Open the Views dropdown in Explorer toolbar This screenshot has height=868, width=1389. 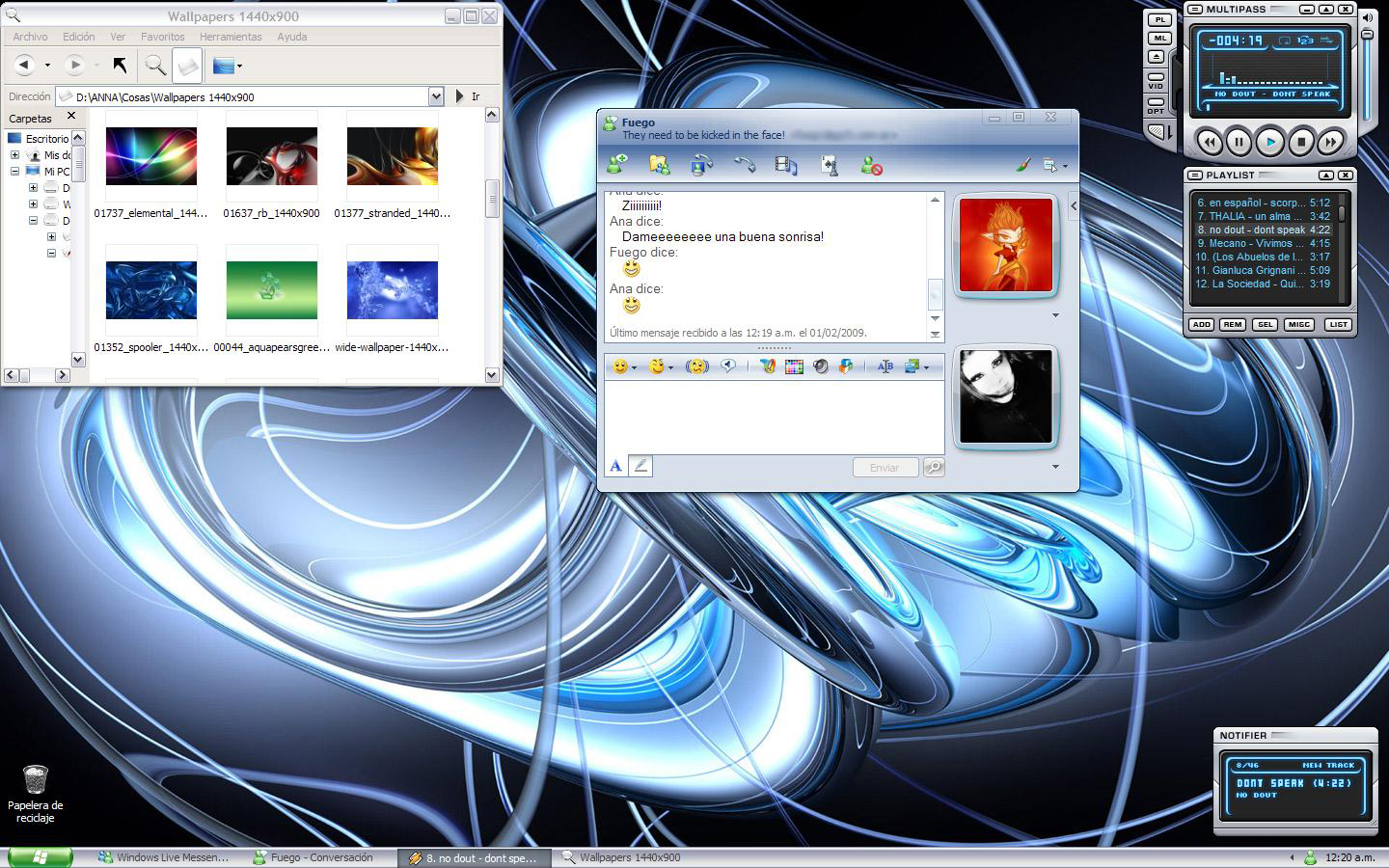239,66
